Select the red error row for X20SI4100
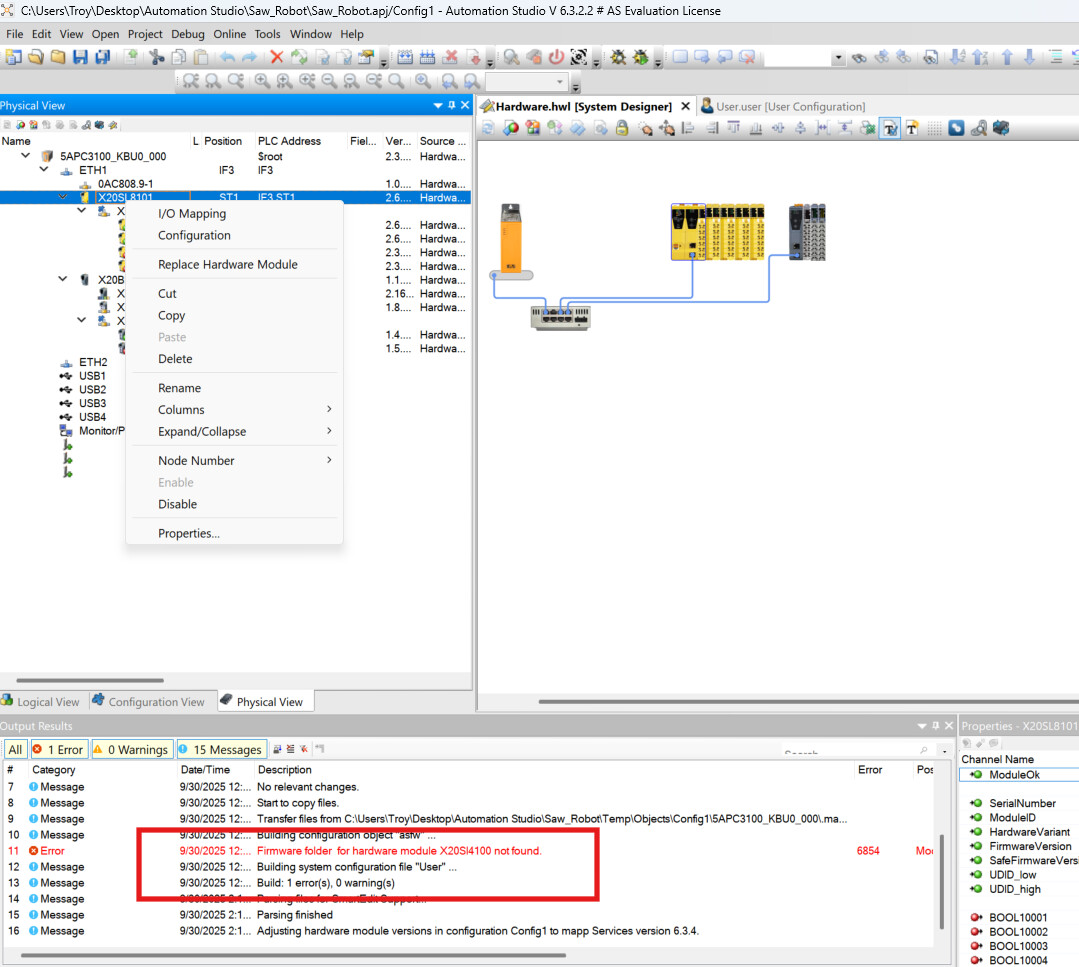 [400, 851]
